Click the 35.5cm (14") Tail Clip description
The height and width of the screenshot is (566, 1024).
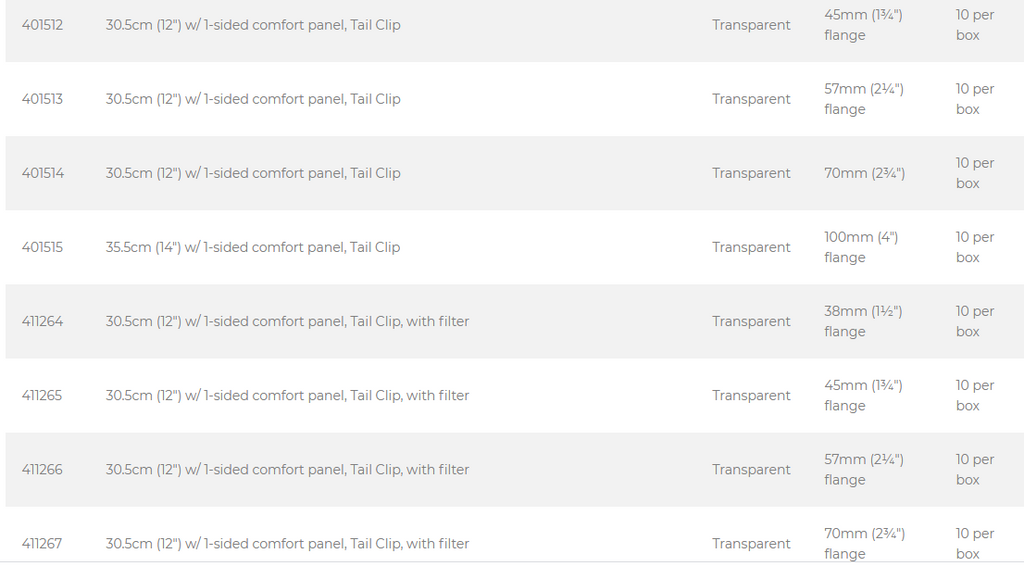tap(253, 247)
